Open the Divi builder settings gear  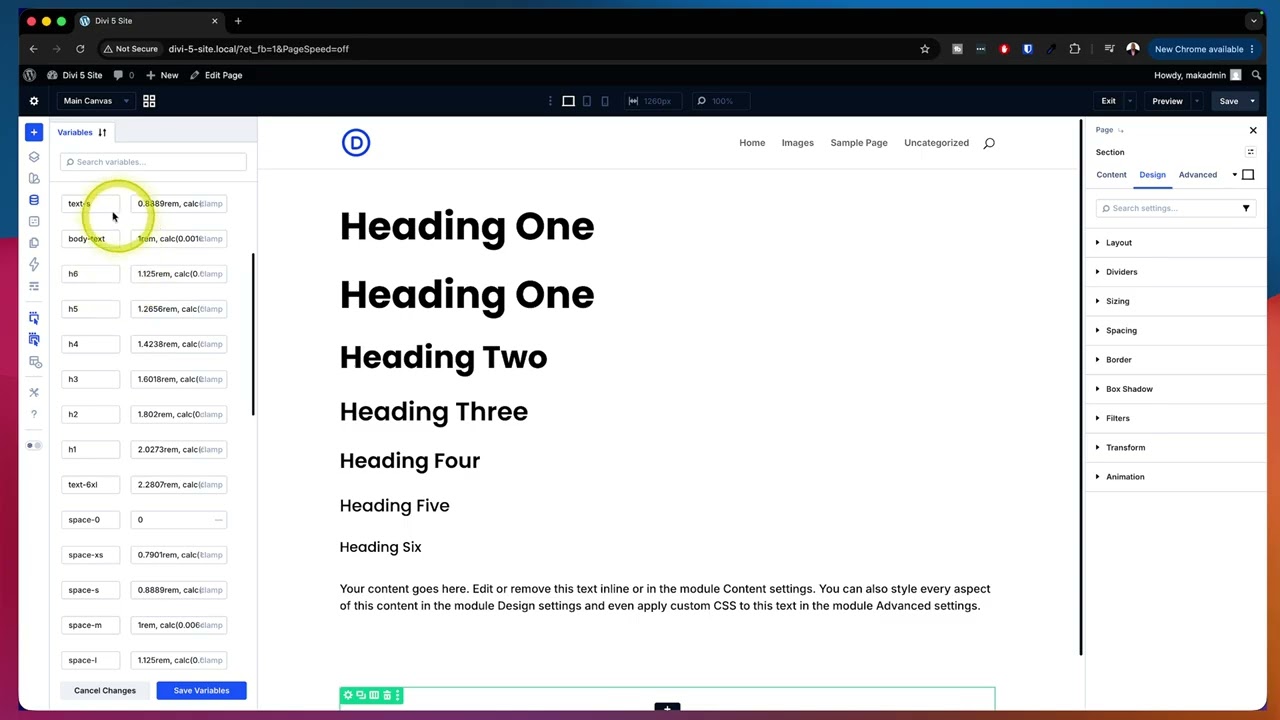click(x=34, y=101)
